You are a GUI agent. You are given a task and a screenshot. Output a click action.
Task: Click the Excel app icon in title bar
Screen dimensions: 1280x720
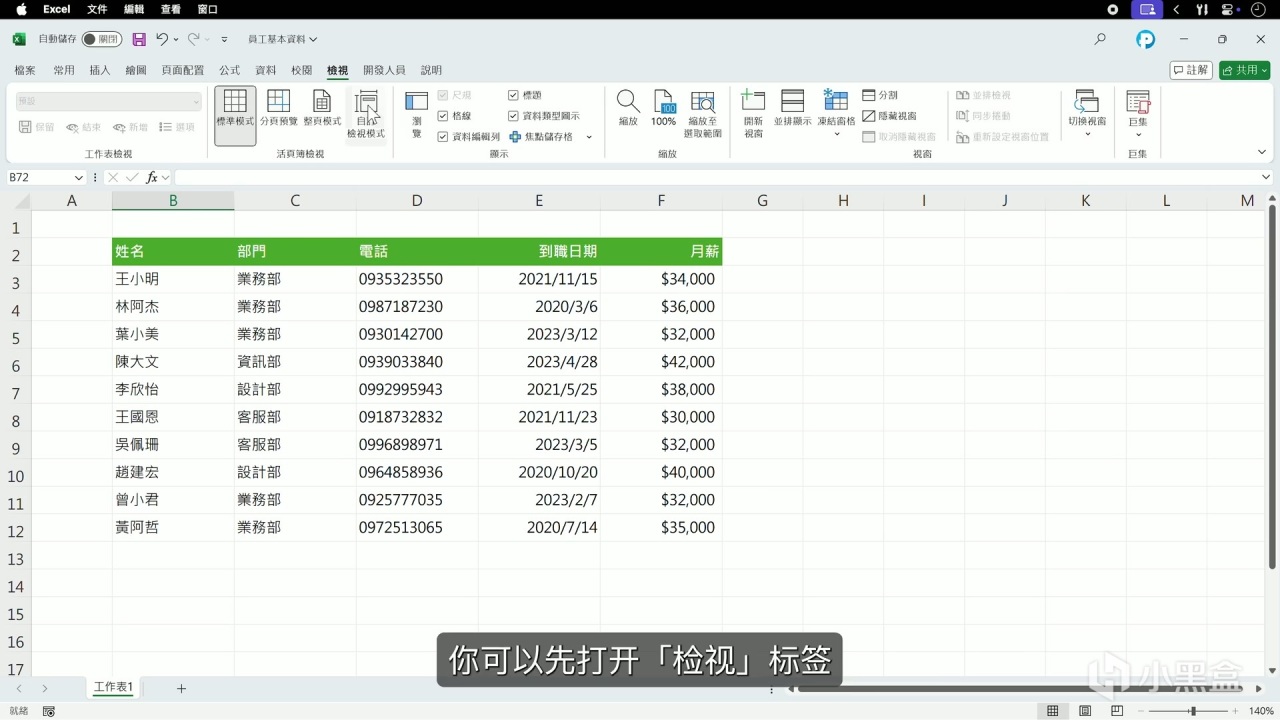19,39
